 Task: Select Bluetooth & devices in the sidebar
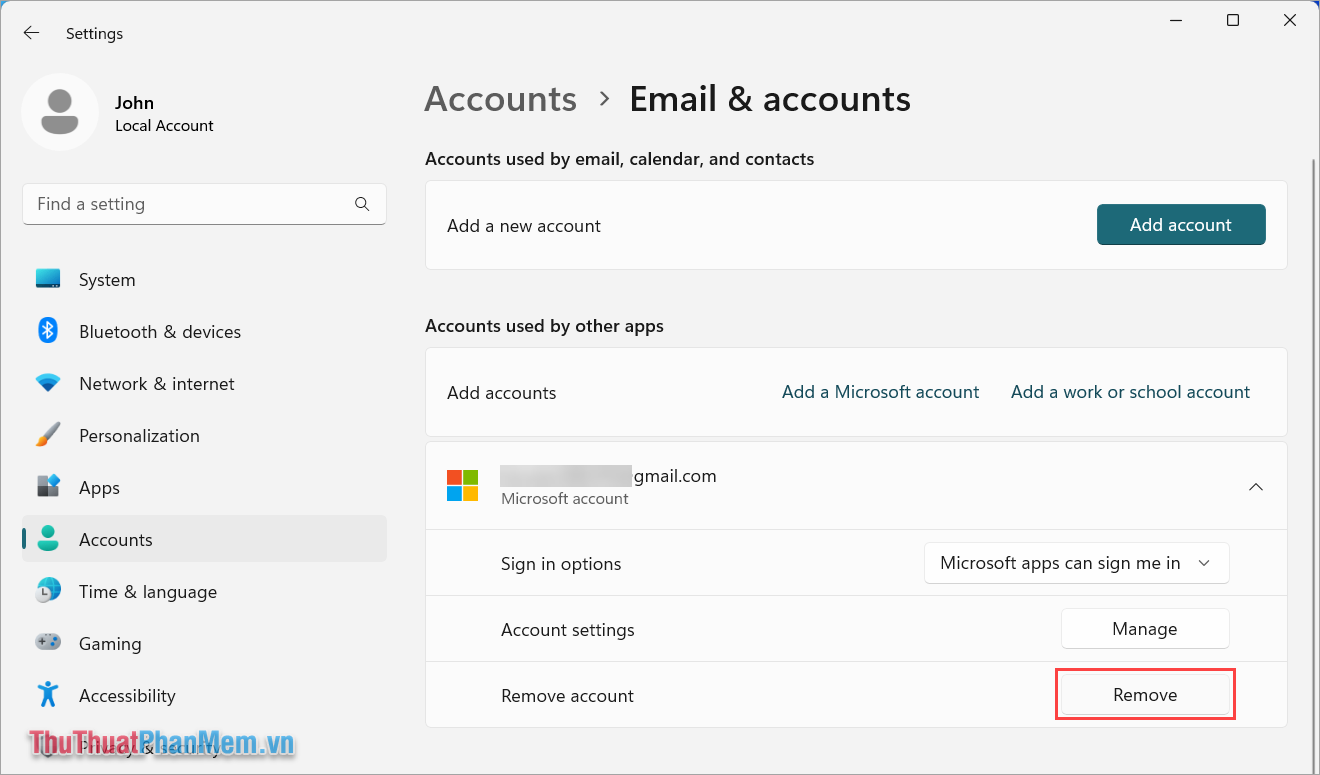coord(159,331)
